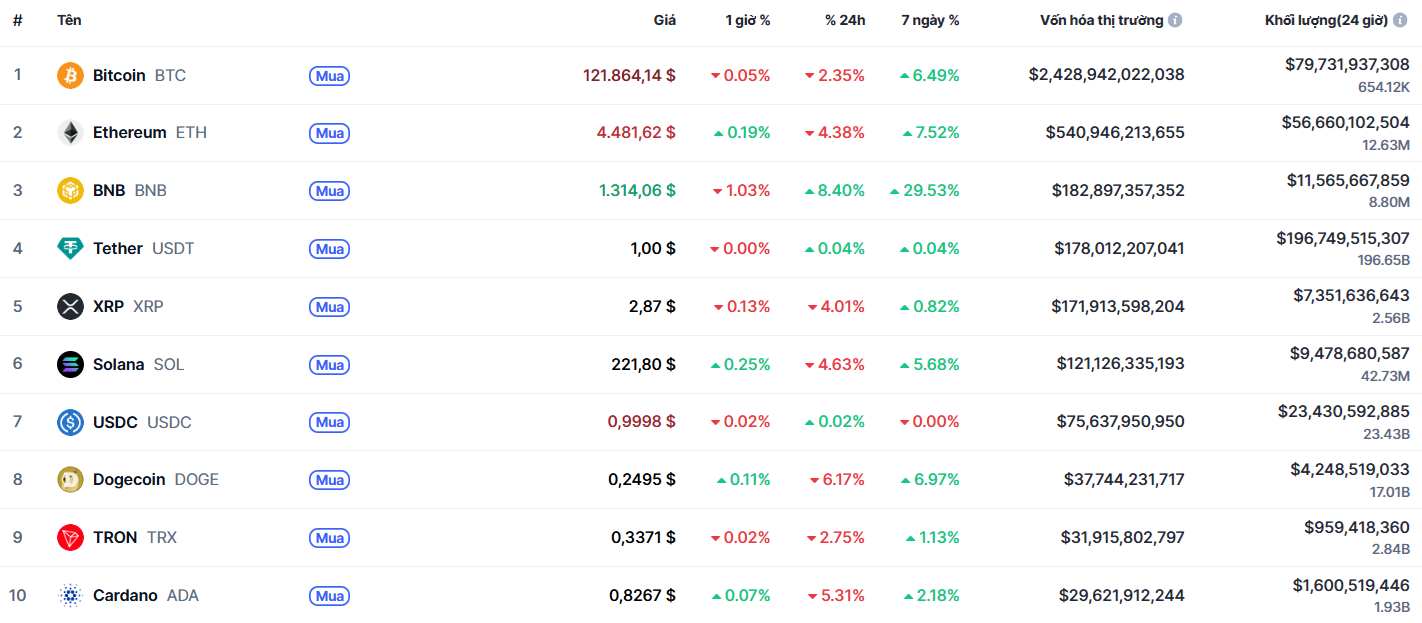The image size is (1422, 623).
Task: Sort by 7 ngày % column
Action: coord(930,20)
